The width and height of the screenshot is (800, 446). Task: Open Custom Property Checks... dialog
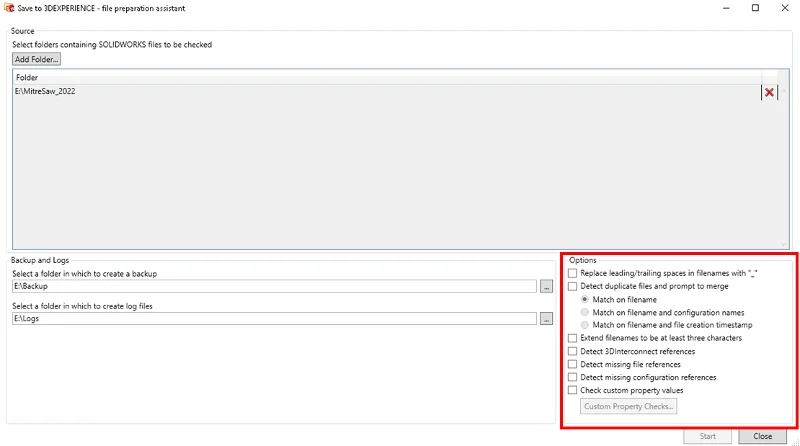click(x=628, y=406)
